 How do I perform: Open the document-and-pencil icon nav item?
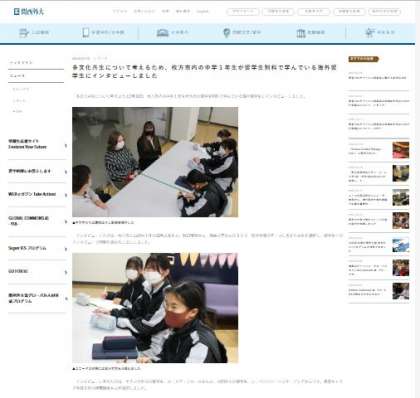(34, 33)
